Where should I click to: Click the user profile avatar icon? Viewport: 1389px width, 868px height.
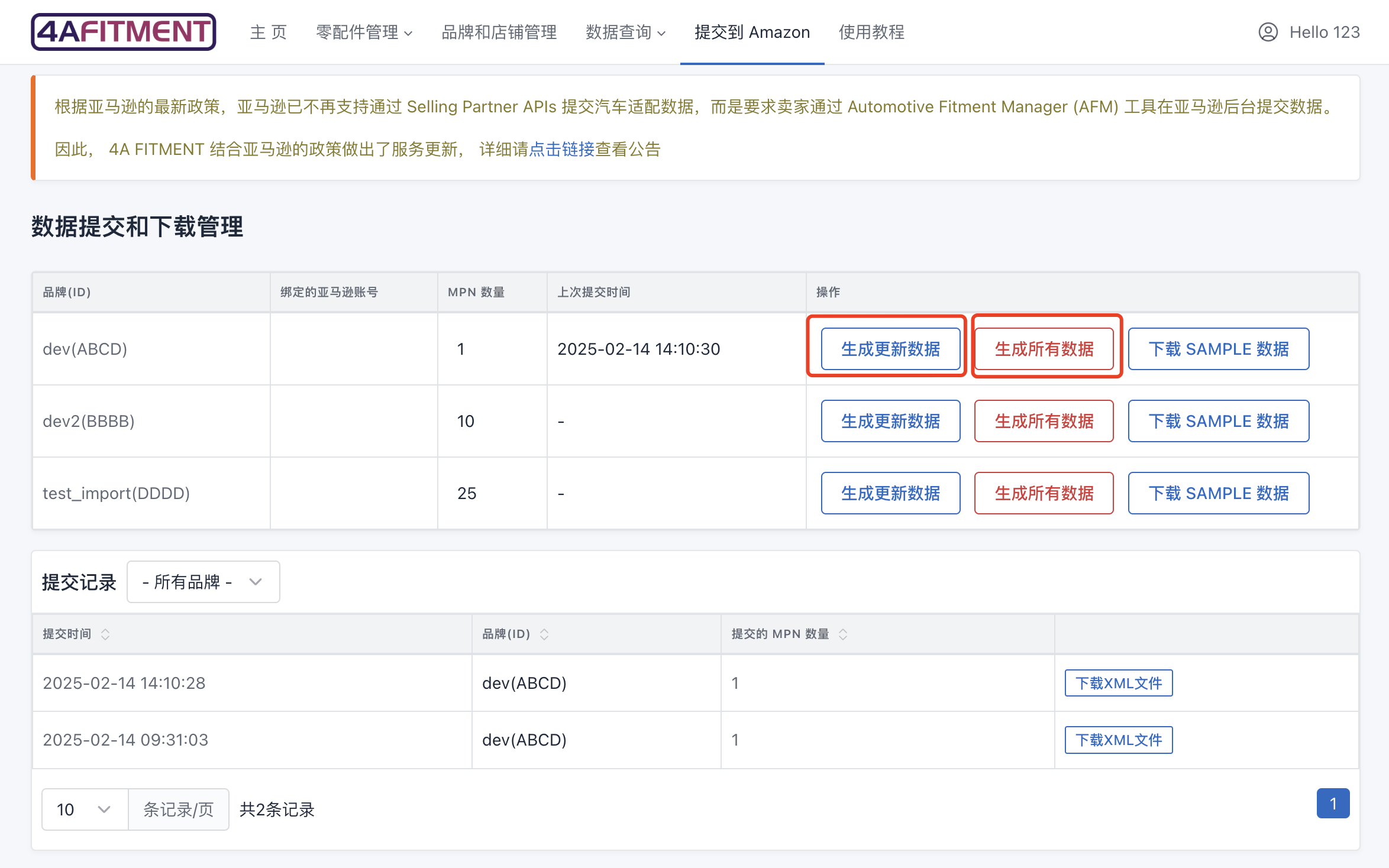click(x=1268, y=32)
